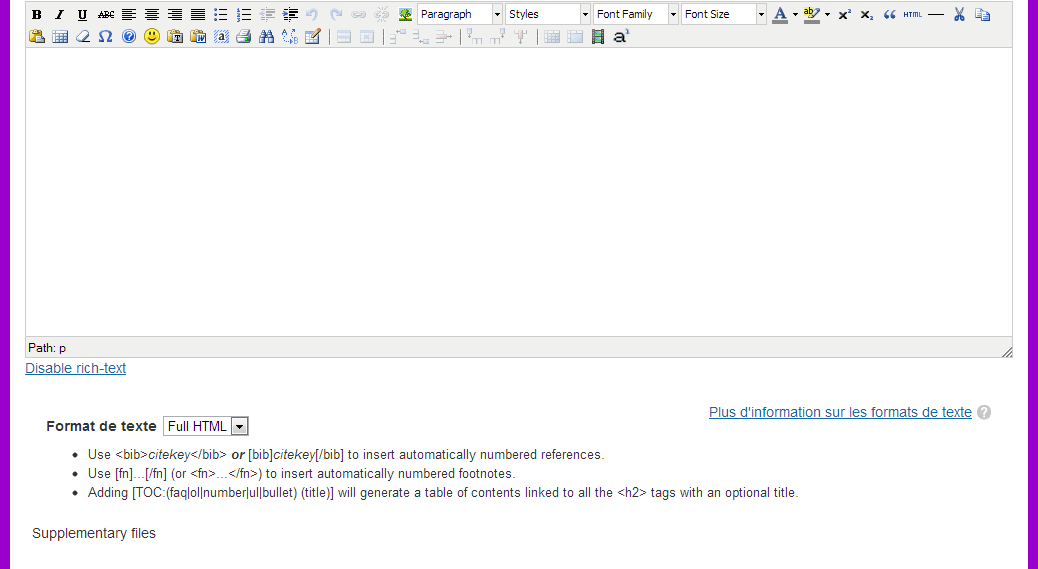Image resolution: width=1038 pixels, height=569 pixels.
Task: Open the Full HTML text format selector
Action: click(206, 427)
